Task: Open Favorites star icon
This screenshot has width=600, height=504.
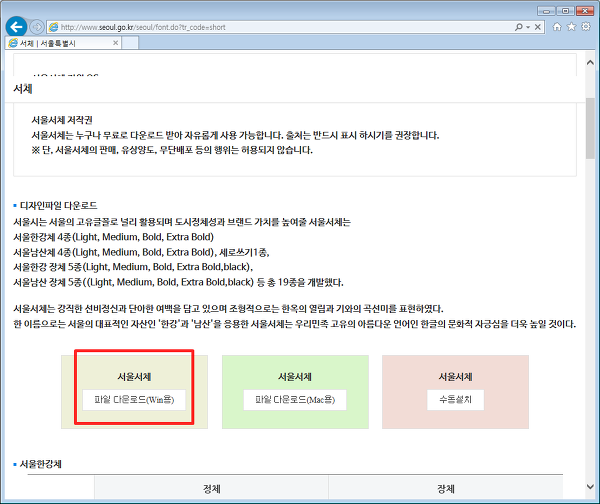Action: (x=571, y=26)
